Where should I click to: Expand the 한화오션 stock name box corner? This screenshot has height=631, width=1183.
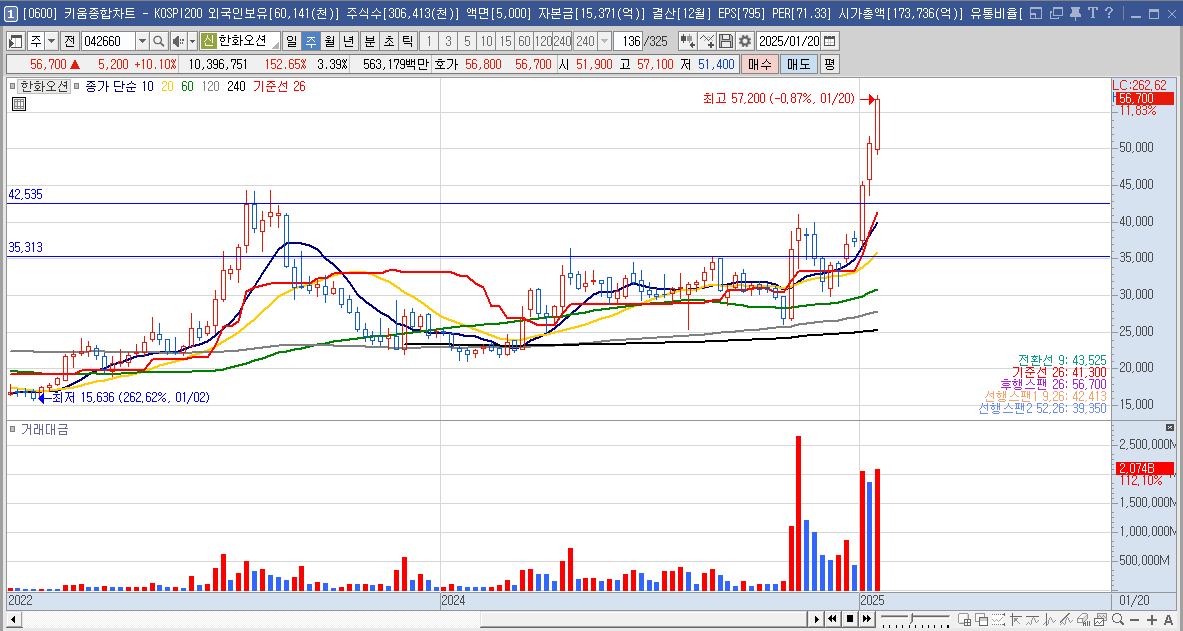coord(275,45)
